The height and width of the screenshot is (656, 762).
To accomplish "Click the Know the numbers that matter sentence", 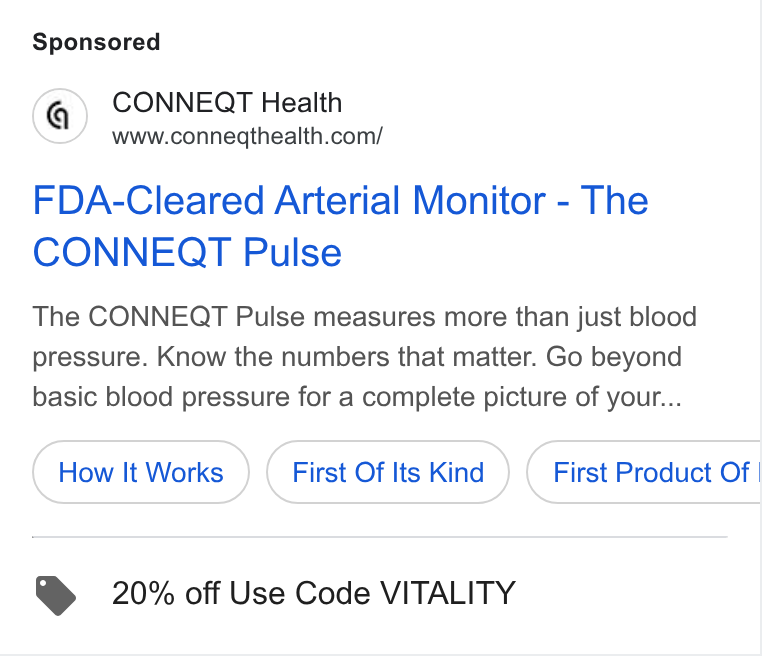I will [347, 357].
